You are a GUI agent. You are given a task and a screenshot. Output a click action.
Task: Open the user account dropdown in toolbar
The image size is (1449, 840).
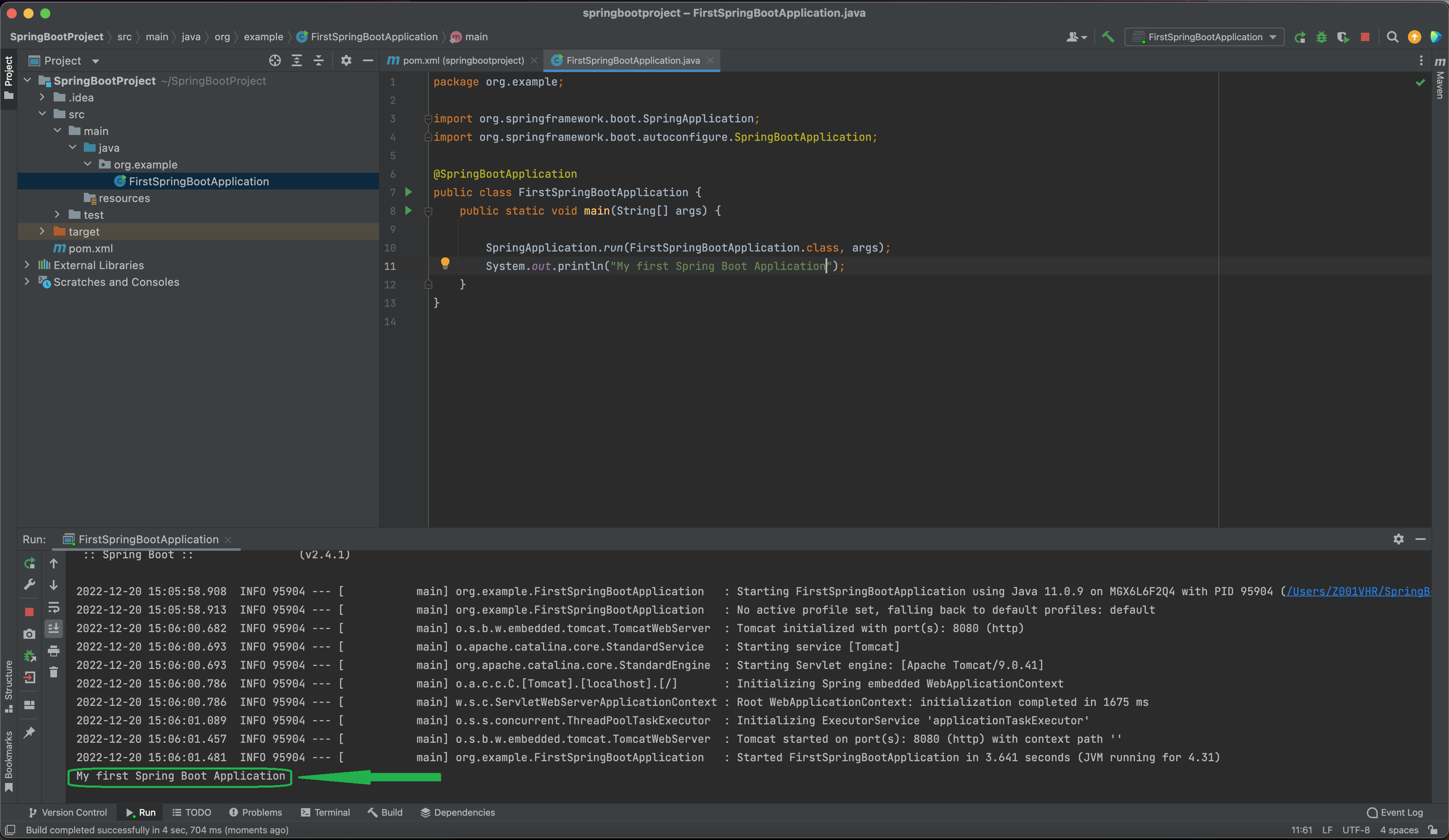tap(1076, 37)
